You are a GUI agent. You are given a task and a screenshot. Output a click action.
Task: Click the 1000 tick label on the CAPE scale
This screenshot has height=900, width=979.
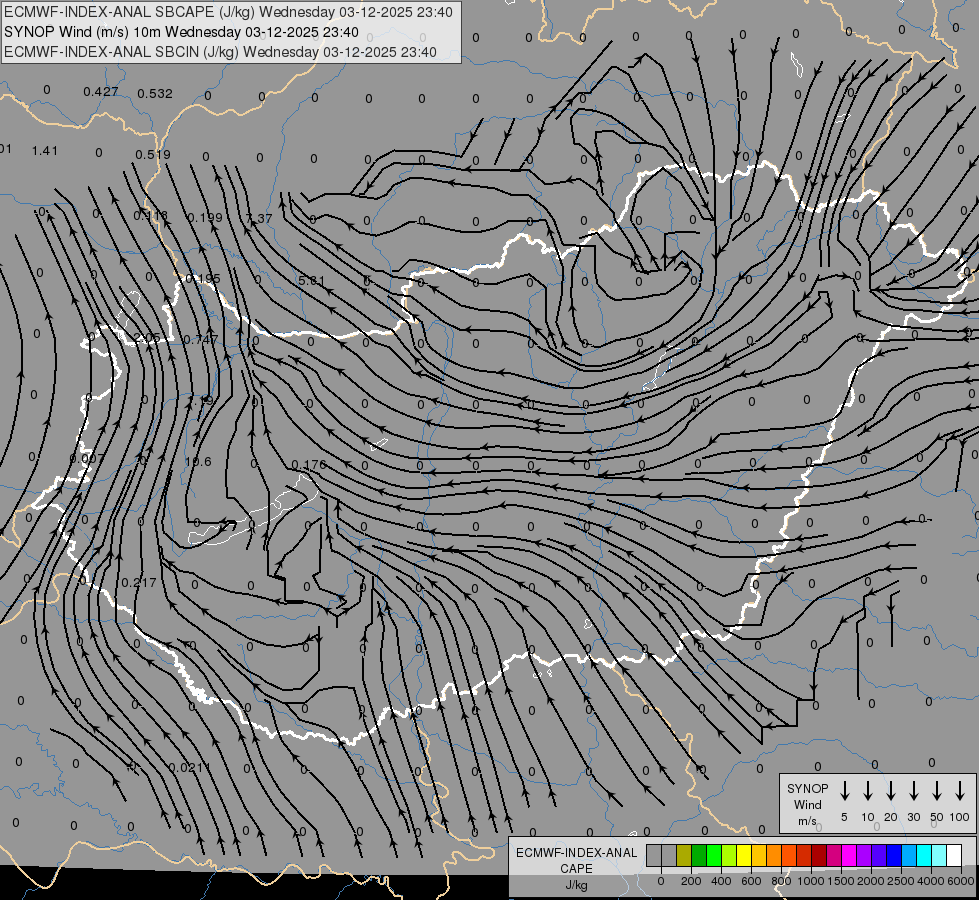811,881
